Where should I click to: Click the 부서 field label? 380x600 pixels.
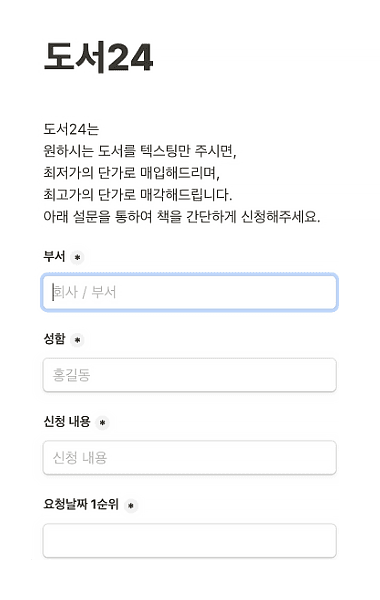tap(54, 256)
